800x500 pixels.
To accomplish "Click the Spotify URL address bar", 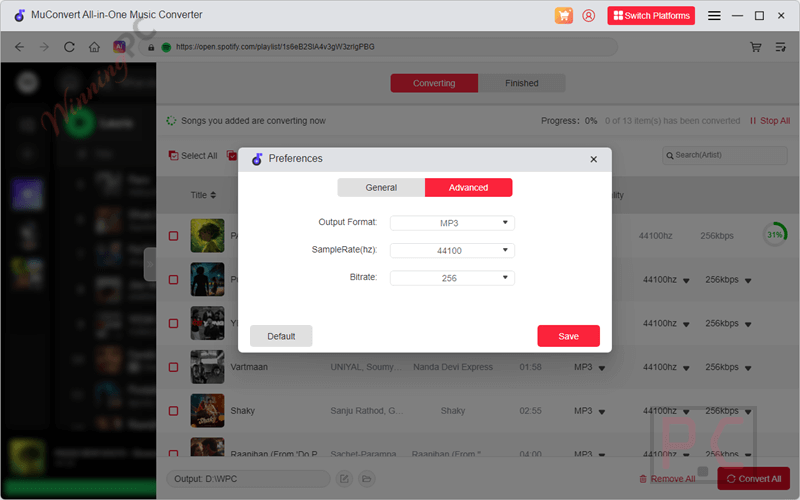I will (x=378, y=47).
